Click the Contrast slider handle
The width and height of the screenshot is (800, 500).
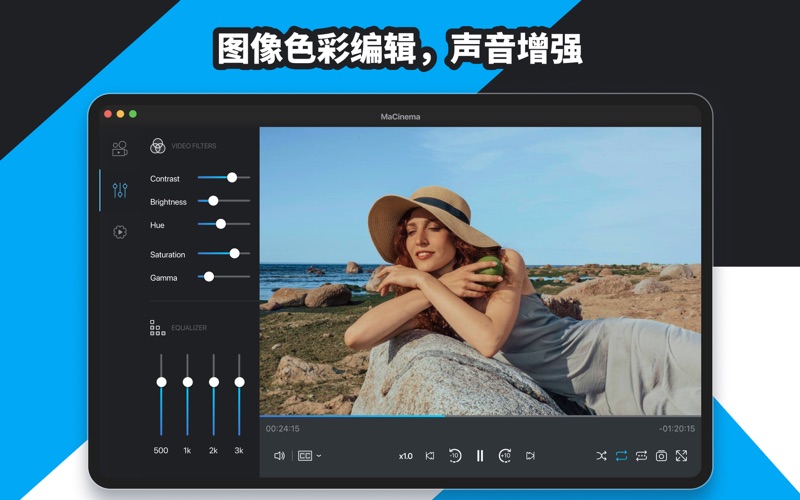232,177
